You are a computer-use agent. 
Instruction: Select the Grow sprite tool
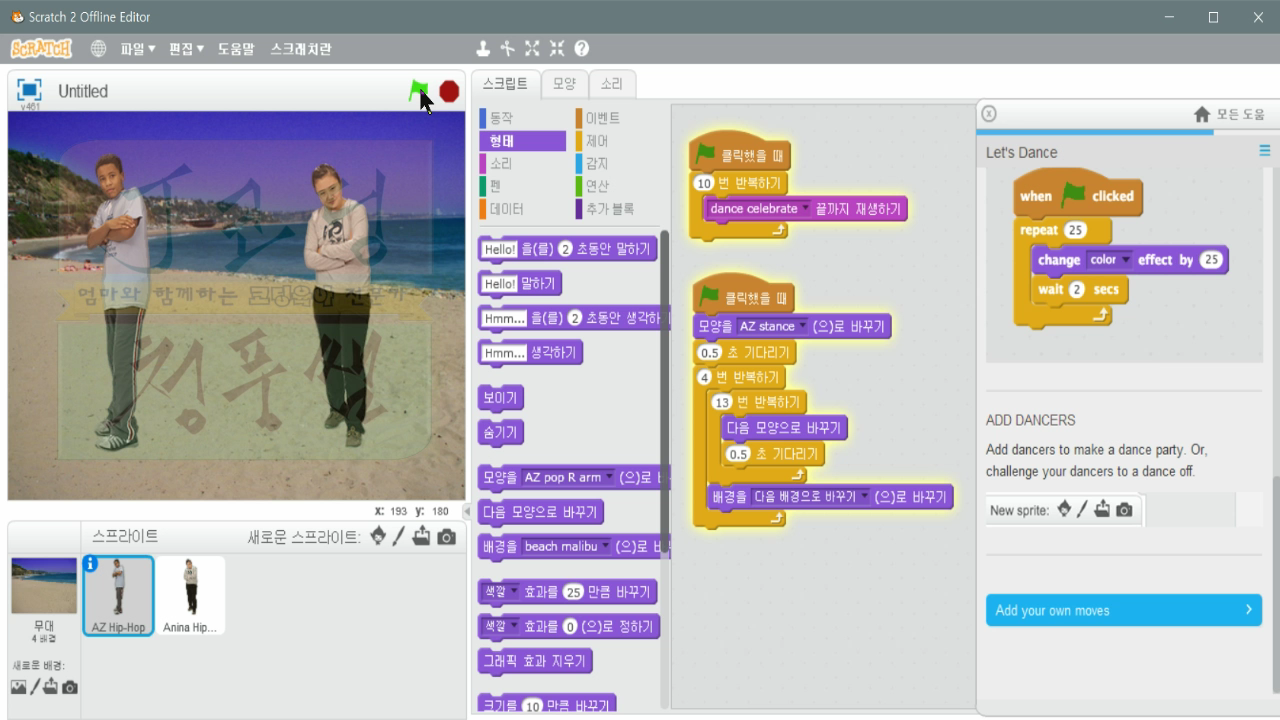[x=532, y=49]
